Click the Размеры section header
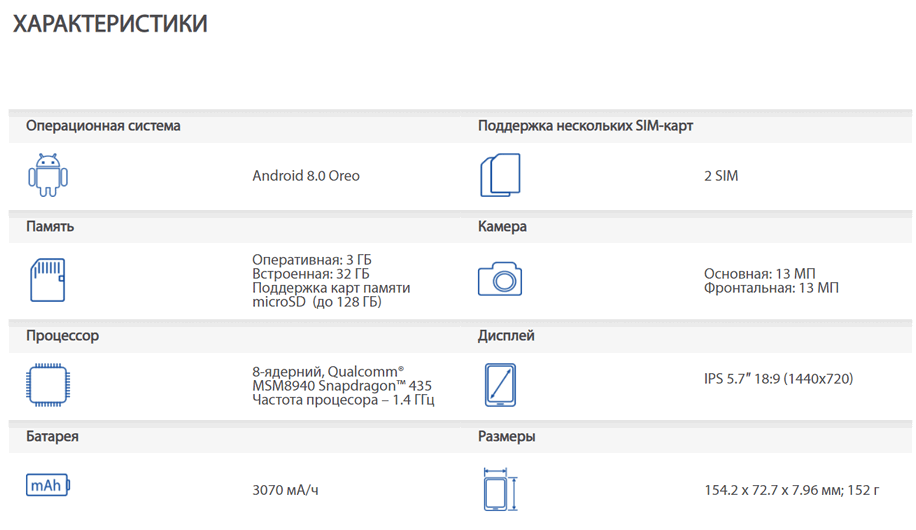 click(506, 436)
